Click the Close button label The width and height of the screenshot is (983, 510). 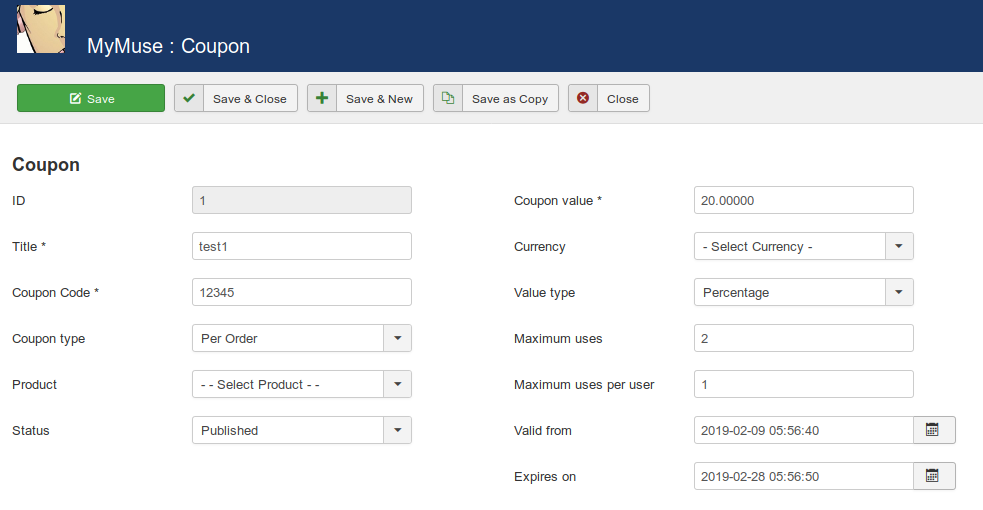[623, 99]
